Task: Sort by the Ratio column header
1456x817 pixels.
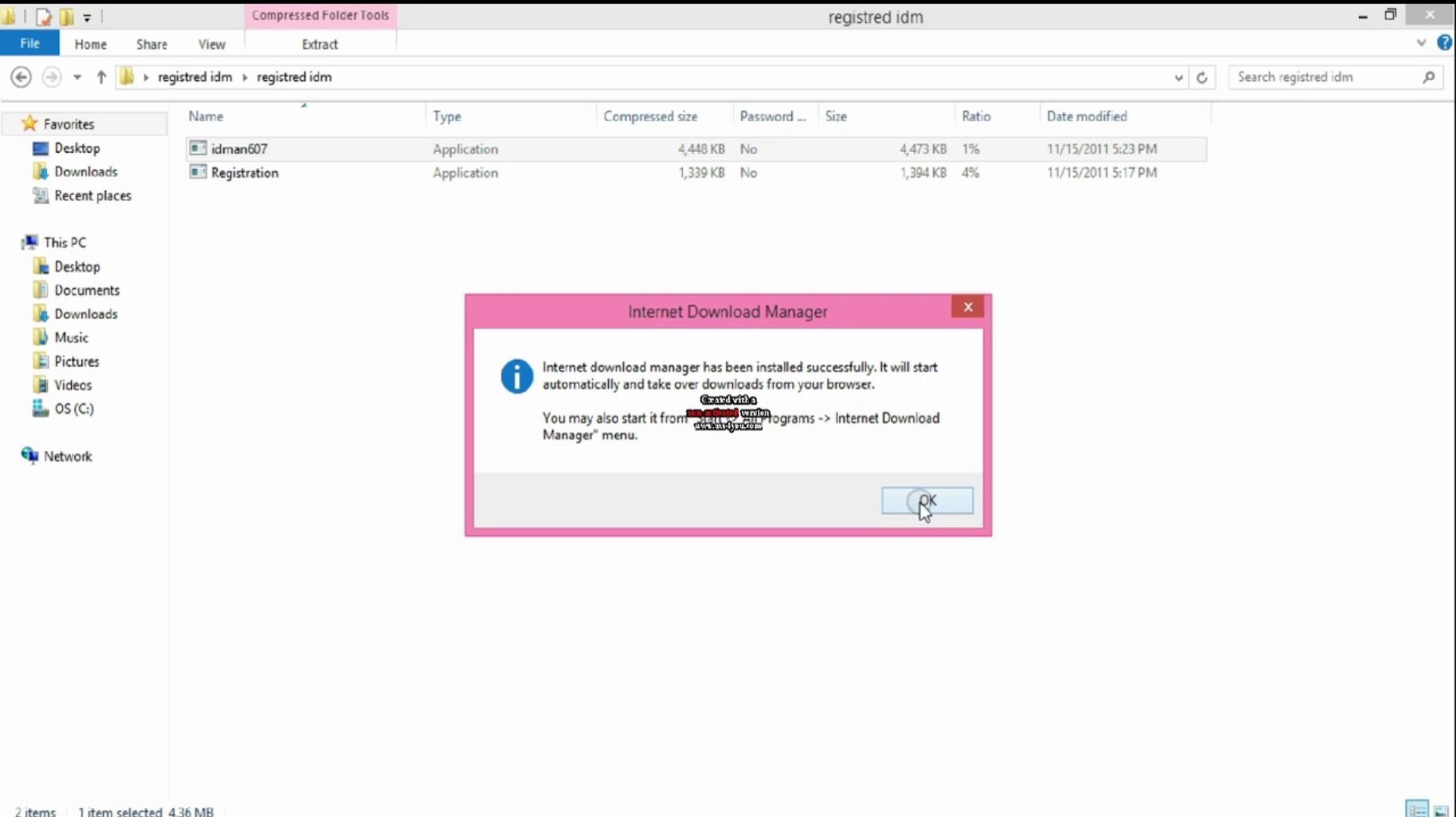Action: (997, 116)
